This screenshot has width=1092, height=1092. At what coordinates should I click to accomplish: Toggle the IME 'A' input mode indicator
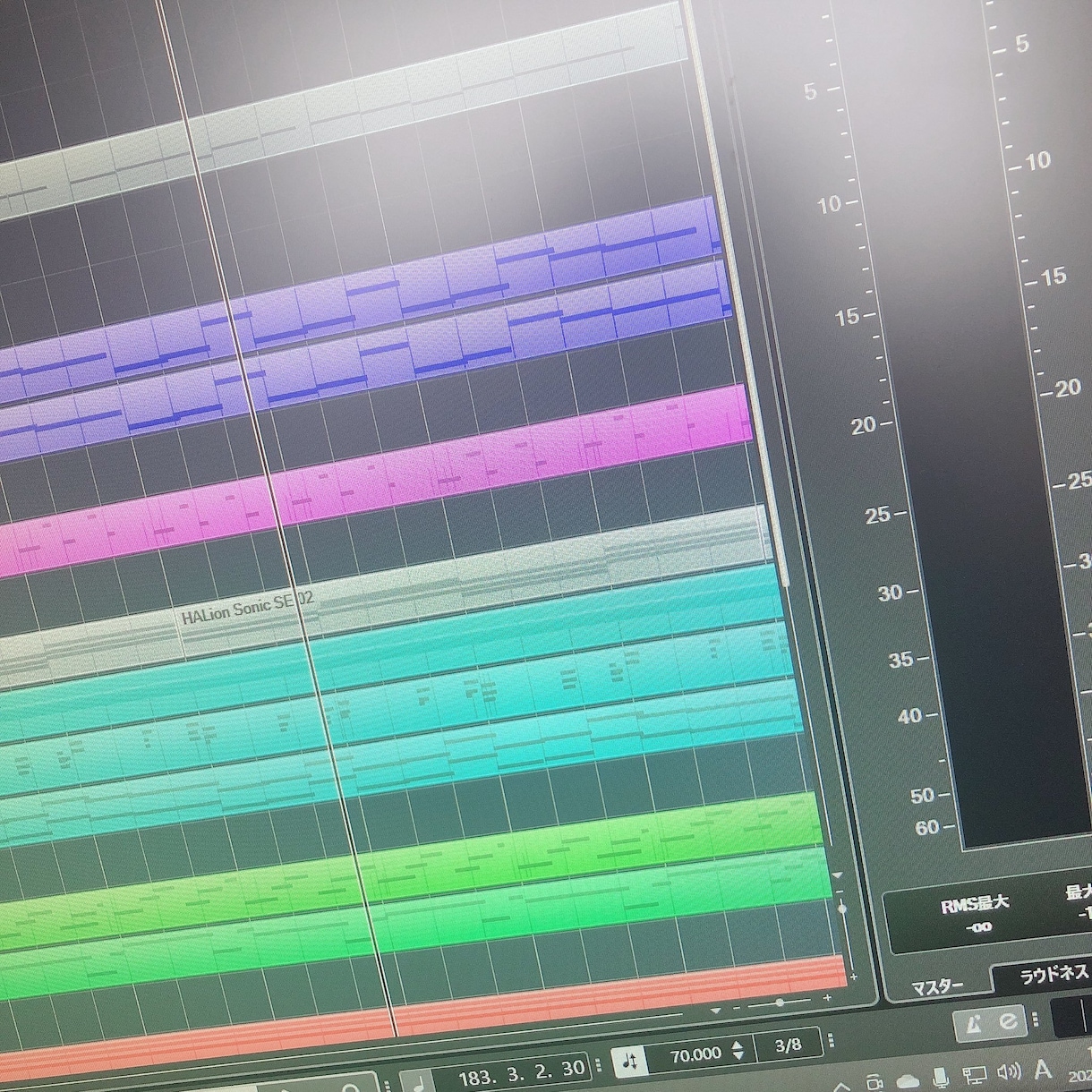pyautogui.click(x=1043, y=1068)
